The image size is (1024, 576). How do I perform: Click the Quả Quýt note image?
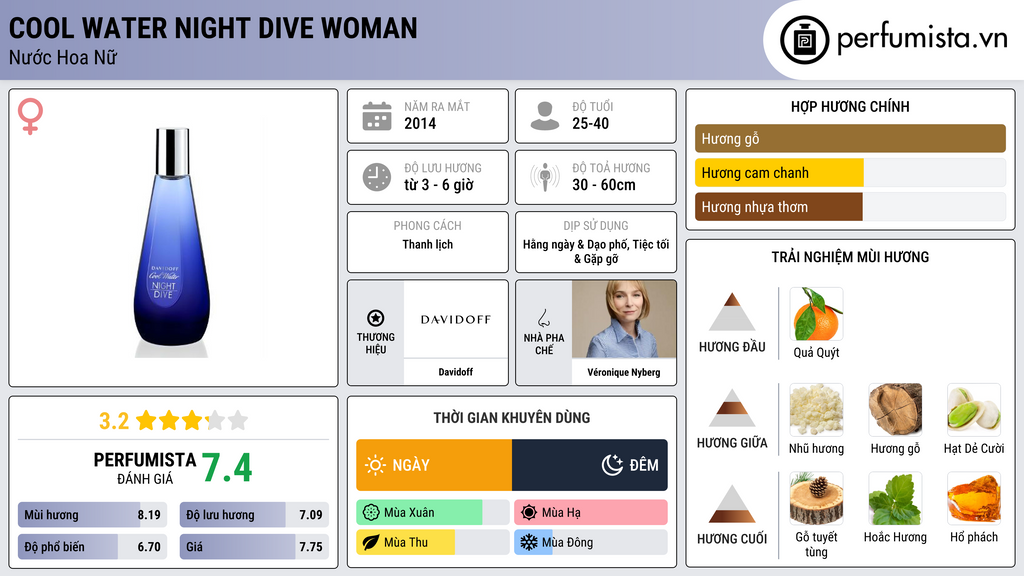816,314
